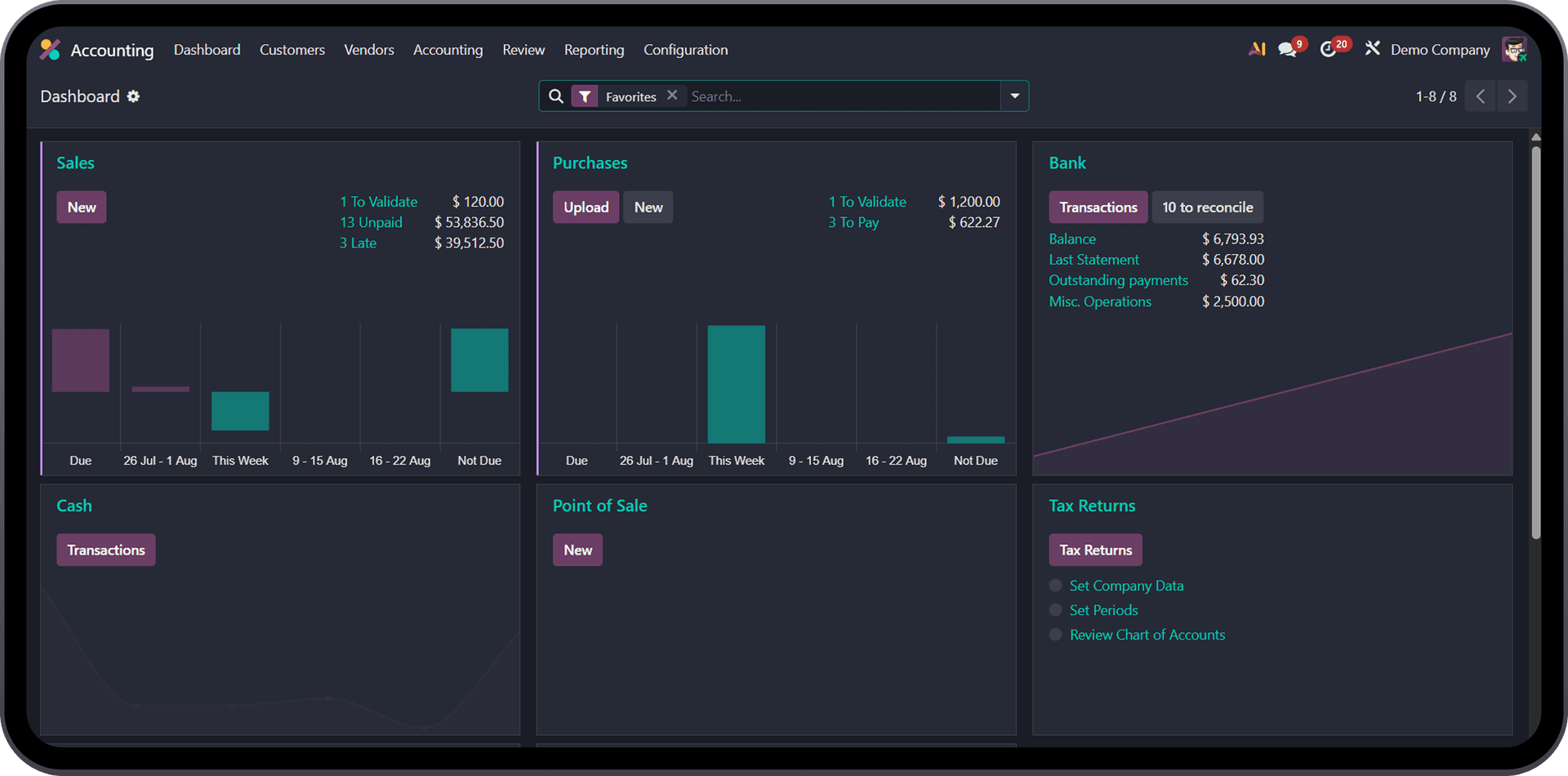Screen dimensions: 1568x776
Task: Expand the search options dropdown arrow
Action: [x=1014, y=96]
